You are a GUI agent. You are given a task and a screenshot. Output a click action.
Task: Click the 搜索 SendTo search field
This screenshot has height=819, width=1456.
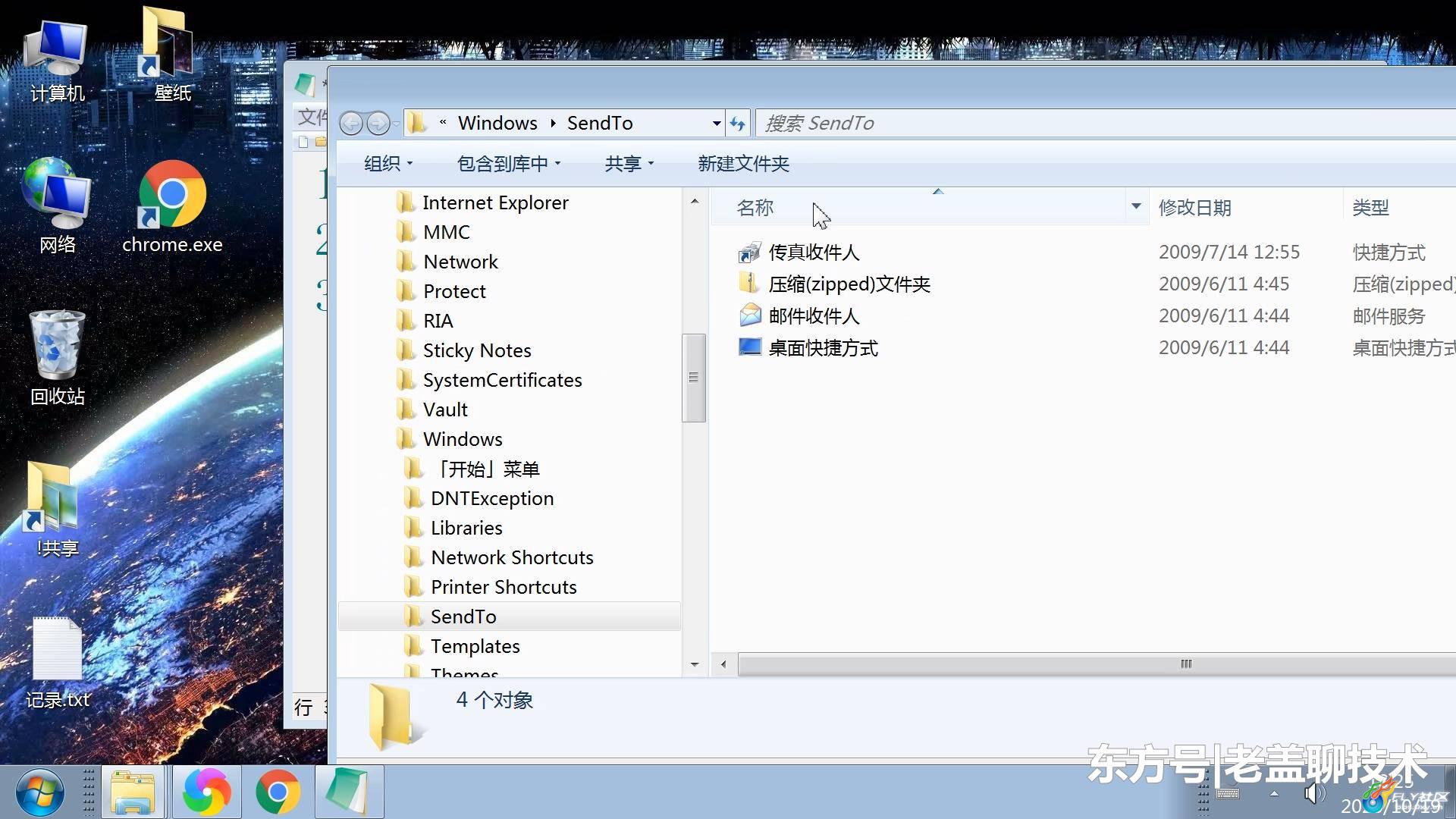[1106, 123]
